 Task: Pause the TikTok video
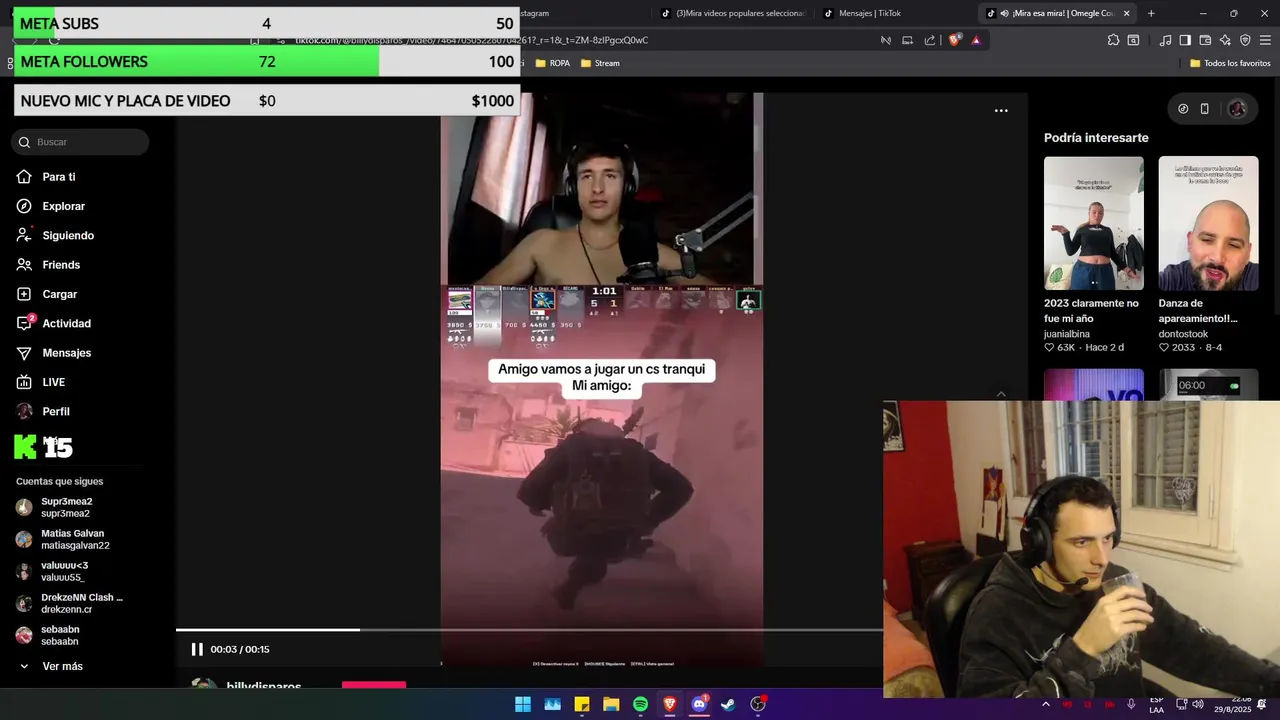(x=197, y=649)
